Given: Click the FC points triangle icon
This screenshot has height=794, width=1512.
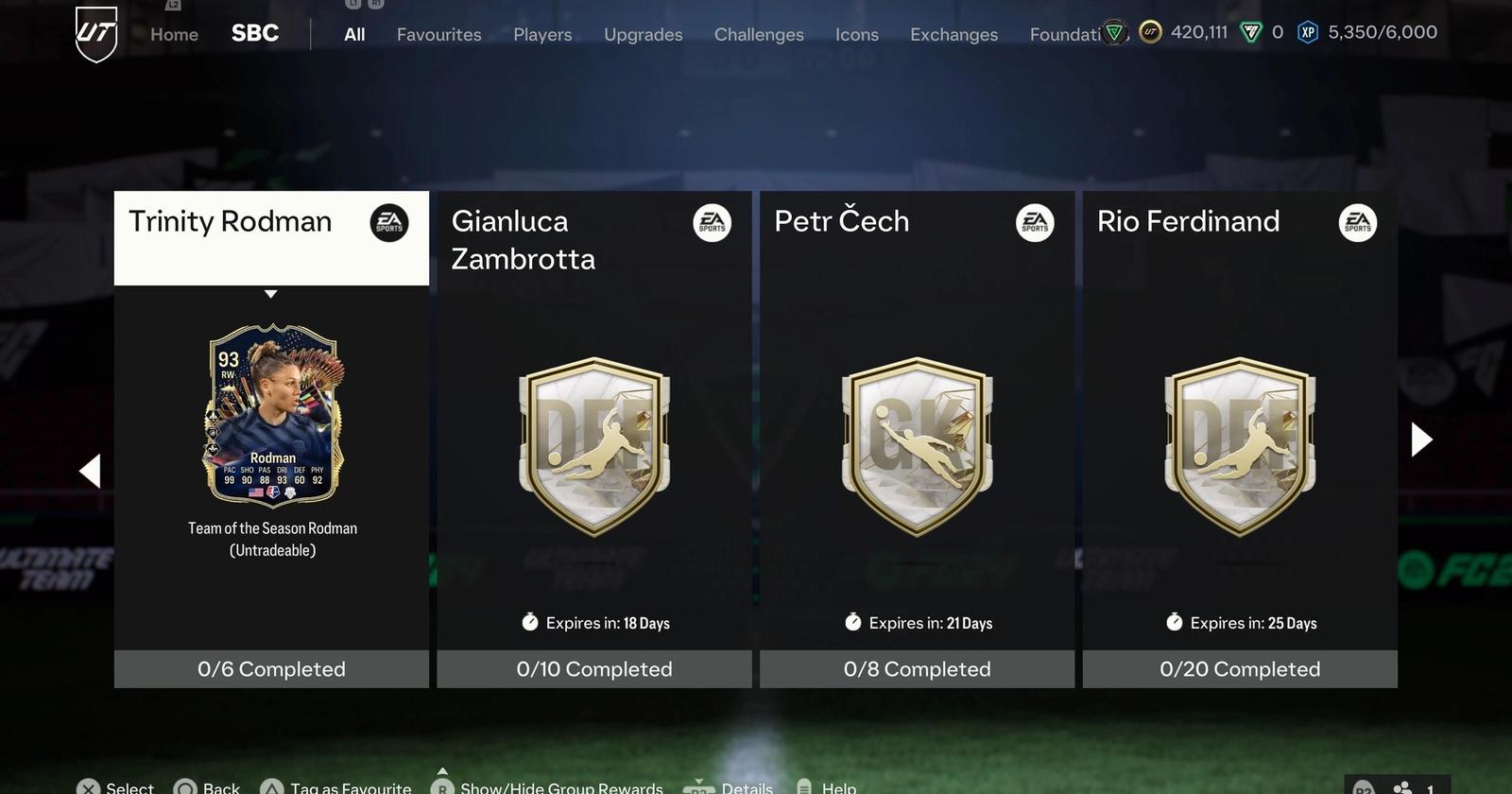Looking at the screenshot, I should click(x=1250, y=33).
